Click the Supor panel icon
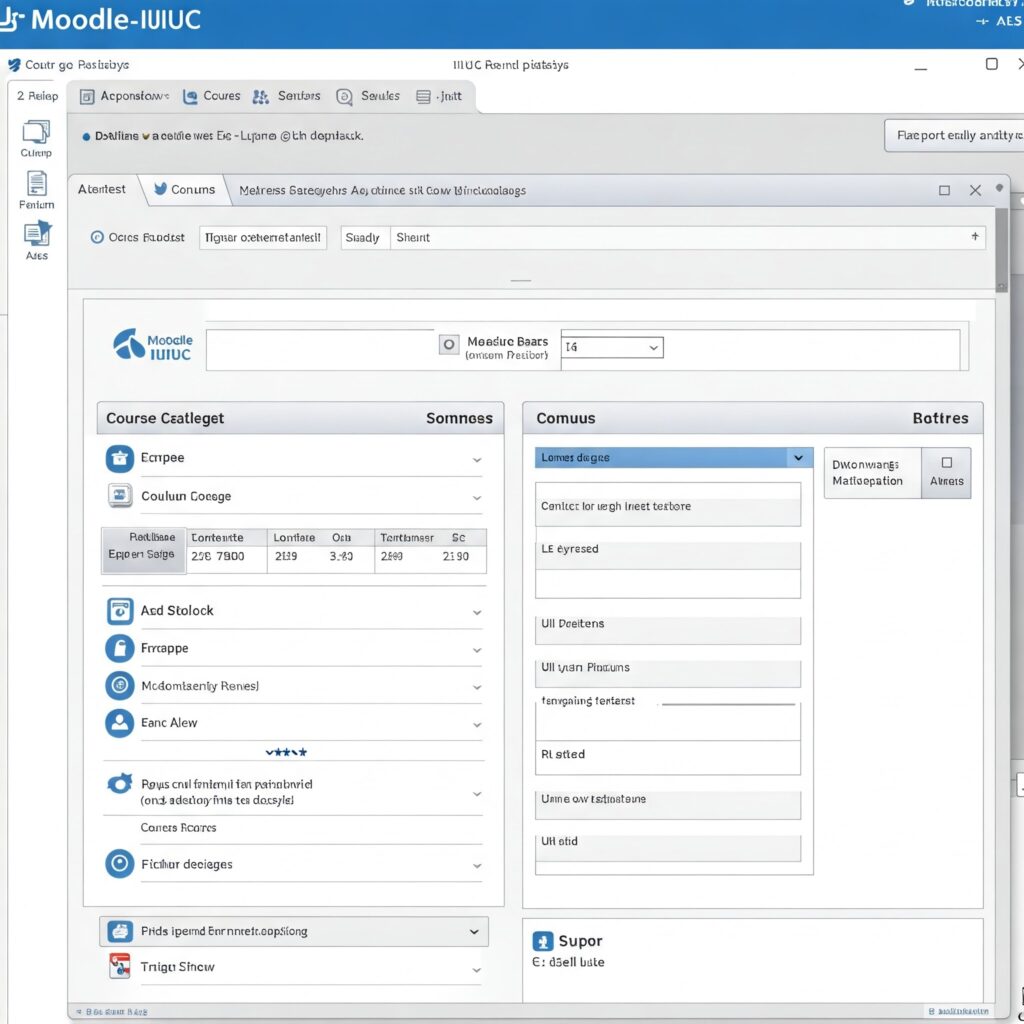The width and height of the screenshot is (1024, 1024). pyautogui.click(x=543, y=941)
